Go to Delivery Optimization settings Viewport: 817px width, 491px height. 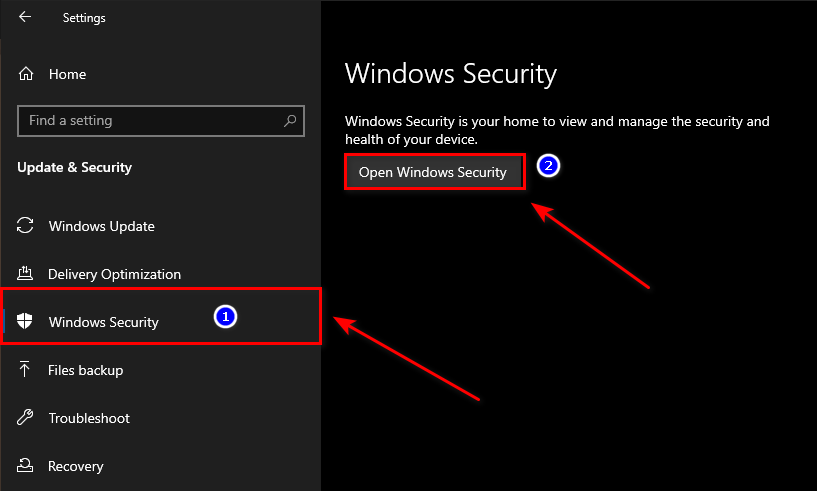pyautogui.click(x=114, y=274)
